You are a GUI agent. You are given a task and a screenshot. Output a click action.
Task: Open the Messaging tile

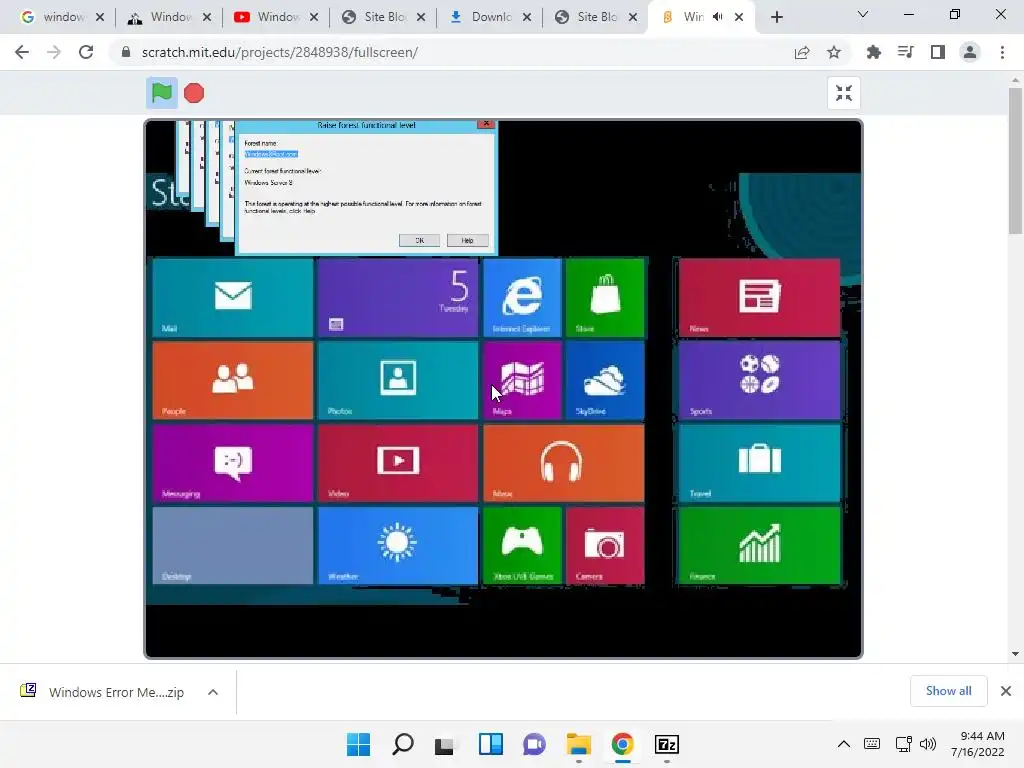coord(233,463)
